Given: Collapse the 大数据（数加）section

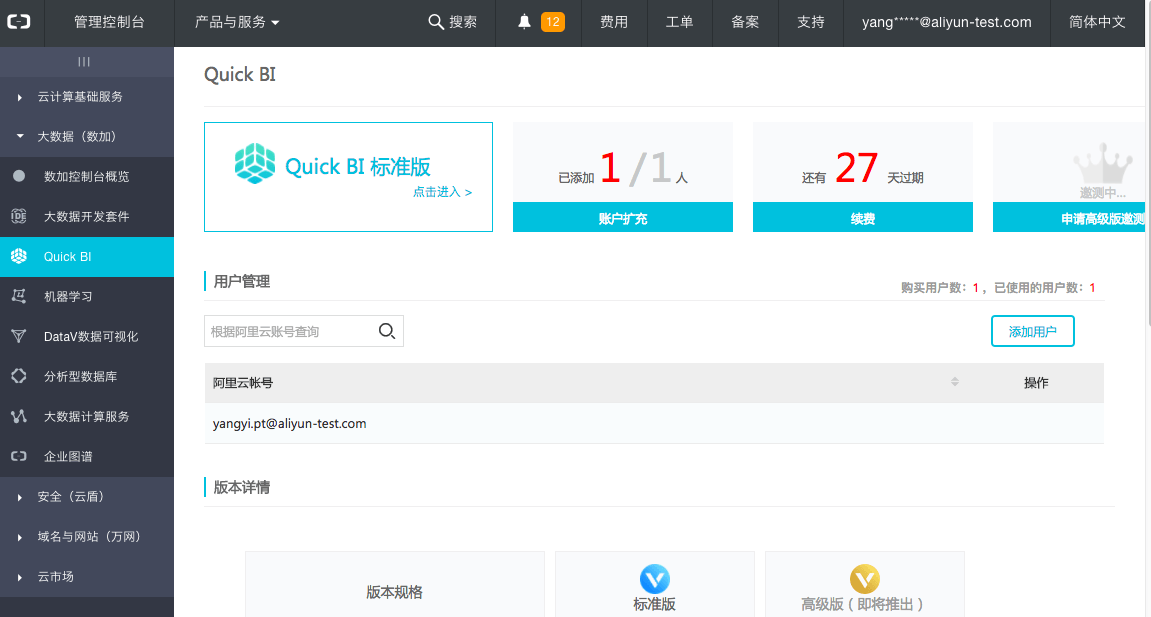Looking at the screenshot, I should click(x=86, y=137).
